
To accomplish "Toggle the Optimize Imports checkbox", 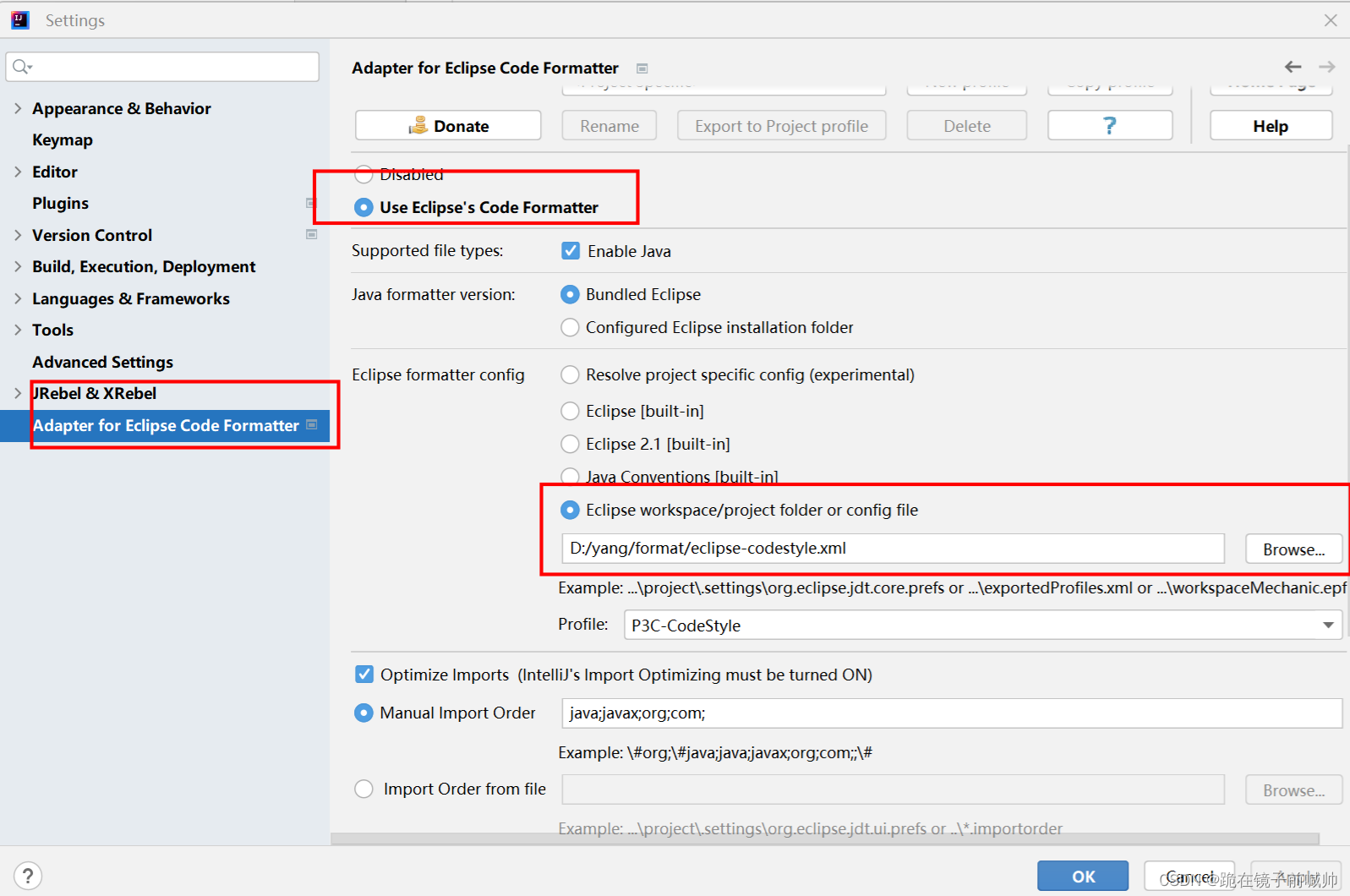I will coord(364,675).
